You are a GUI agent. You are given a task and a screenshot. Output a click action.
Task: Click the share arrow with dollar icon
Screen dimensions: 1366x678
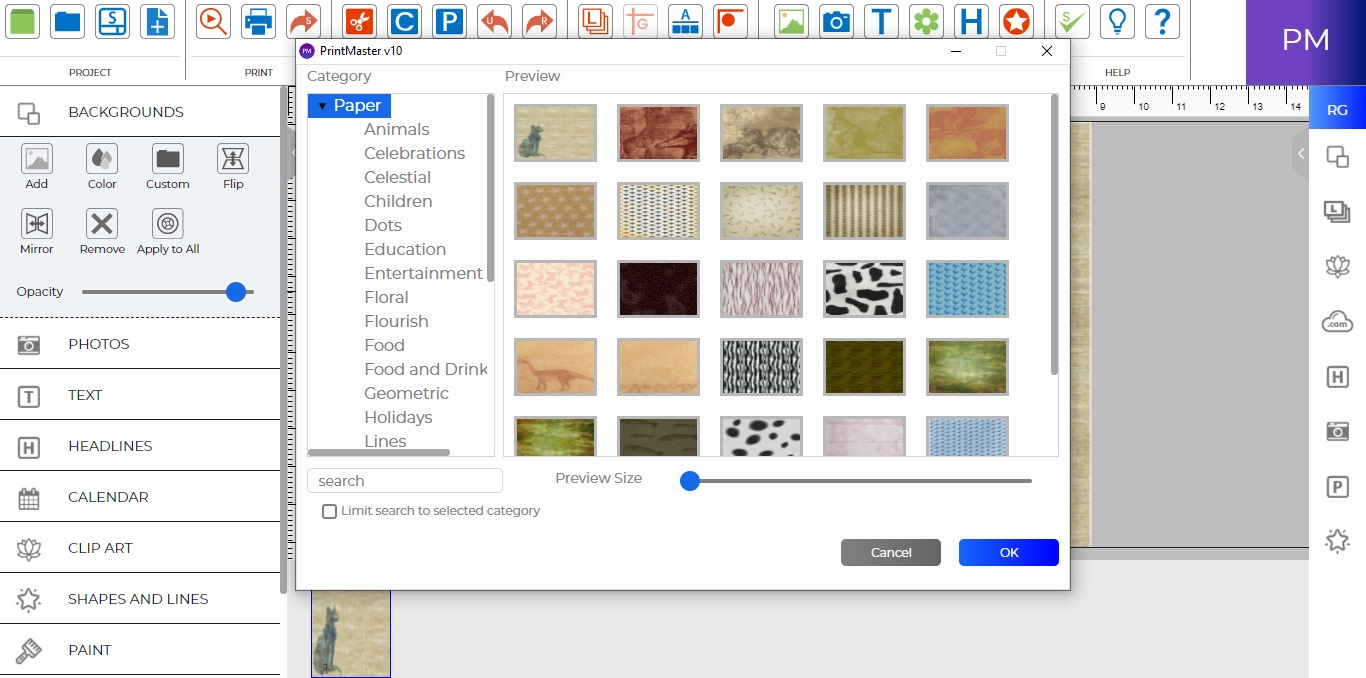click(x=303, y=21)
